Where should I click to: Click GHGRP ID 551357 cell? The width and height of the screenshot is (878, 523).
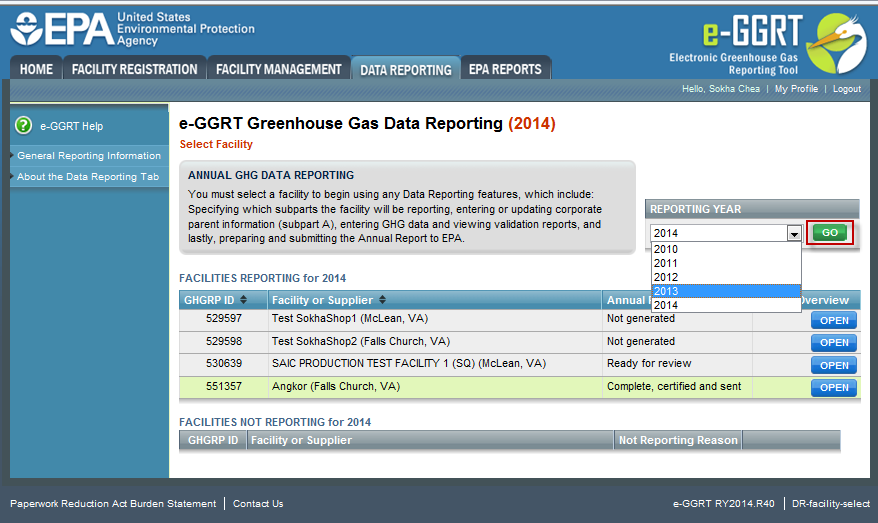(224, 386)
